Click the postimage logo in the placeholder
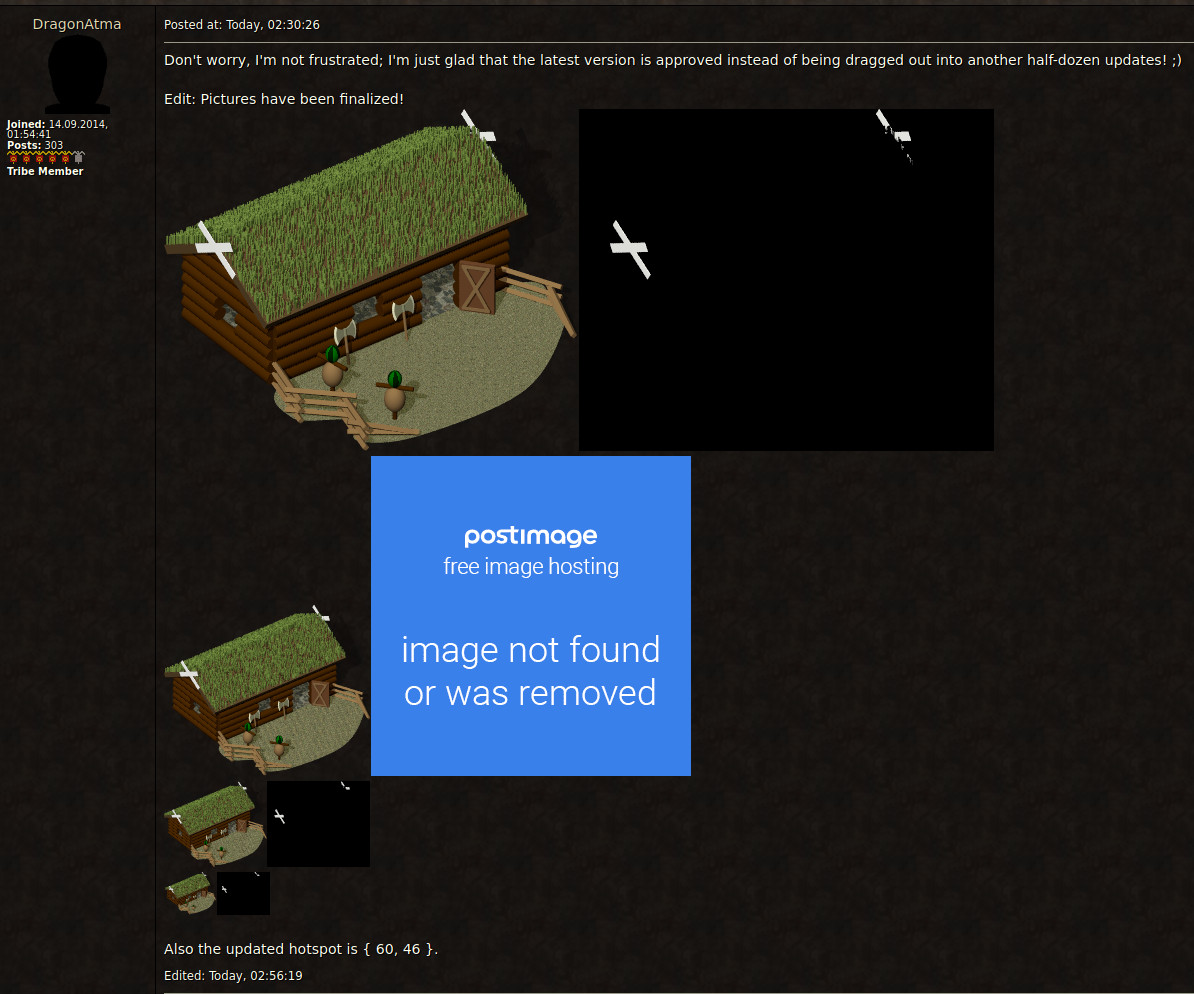This screenshot has width=1194, height=994. [x=530, y=536]
